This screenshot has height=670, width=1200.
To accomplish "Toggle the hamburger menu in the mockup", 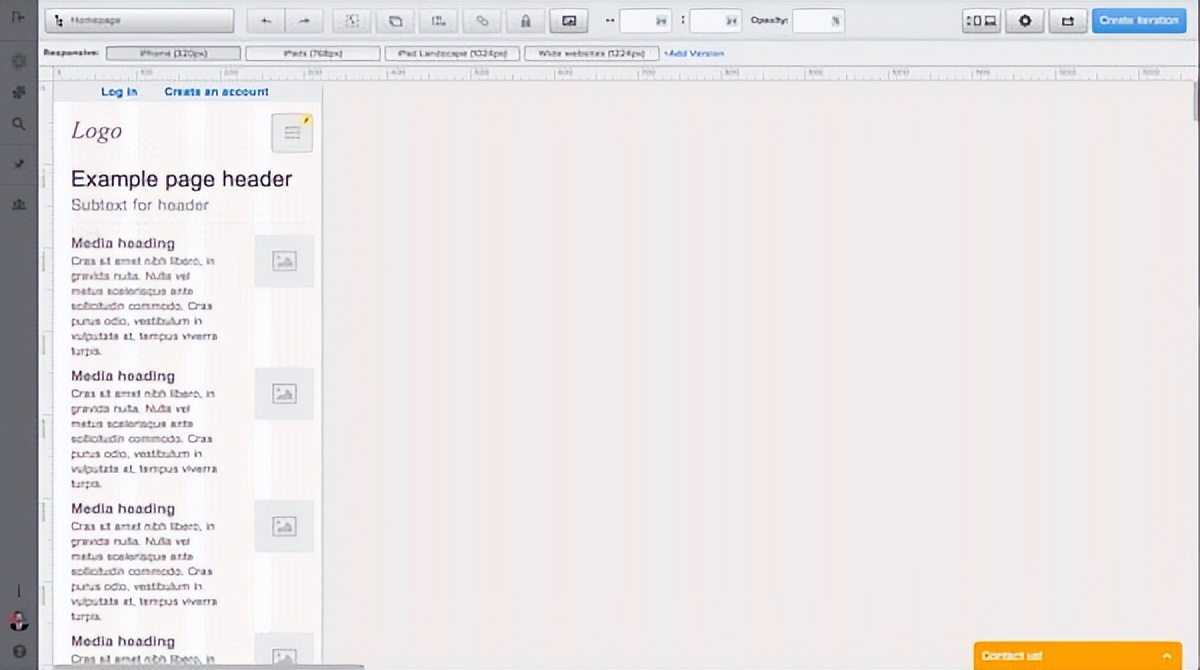I will 292,132.
